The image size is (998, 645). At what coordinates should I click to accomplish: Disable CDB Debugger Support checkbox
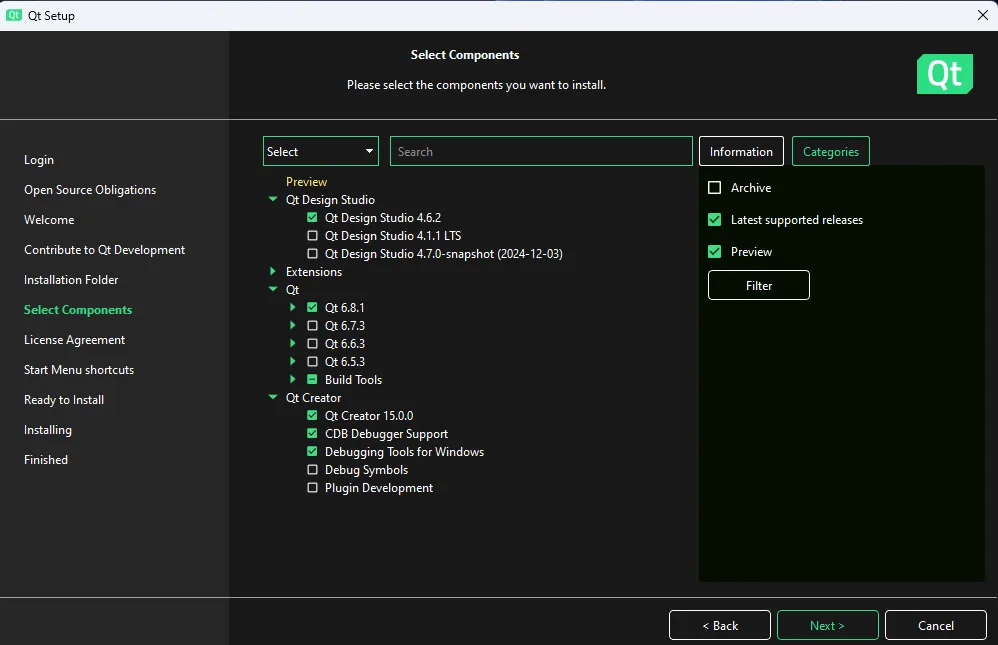pos(312,434)
